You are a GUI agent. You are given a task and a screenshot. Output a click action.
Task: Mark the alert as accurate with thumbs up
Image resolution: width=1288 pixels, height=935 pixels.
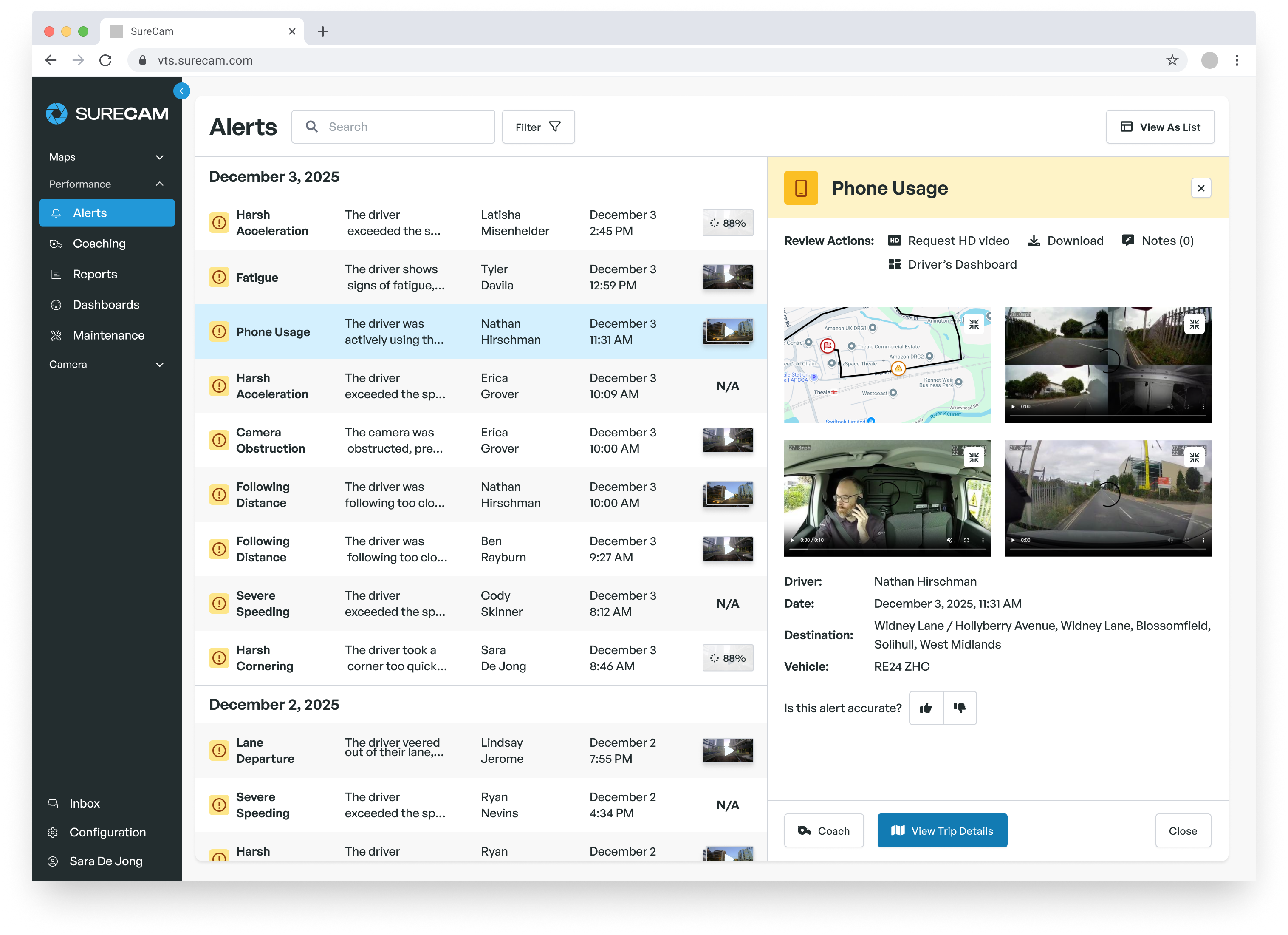coord(926,708)
